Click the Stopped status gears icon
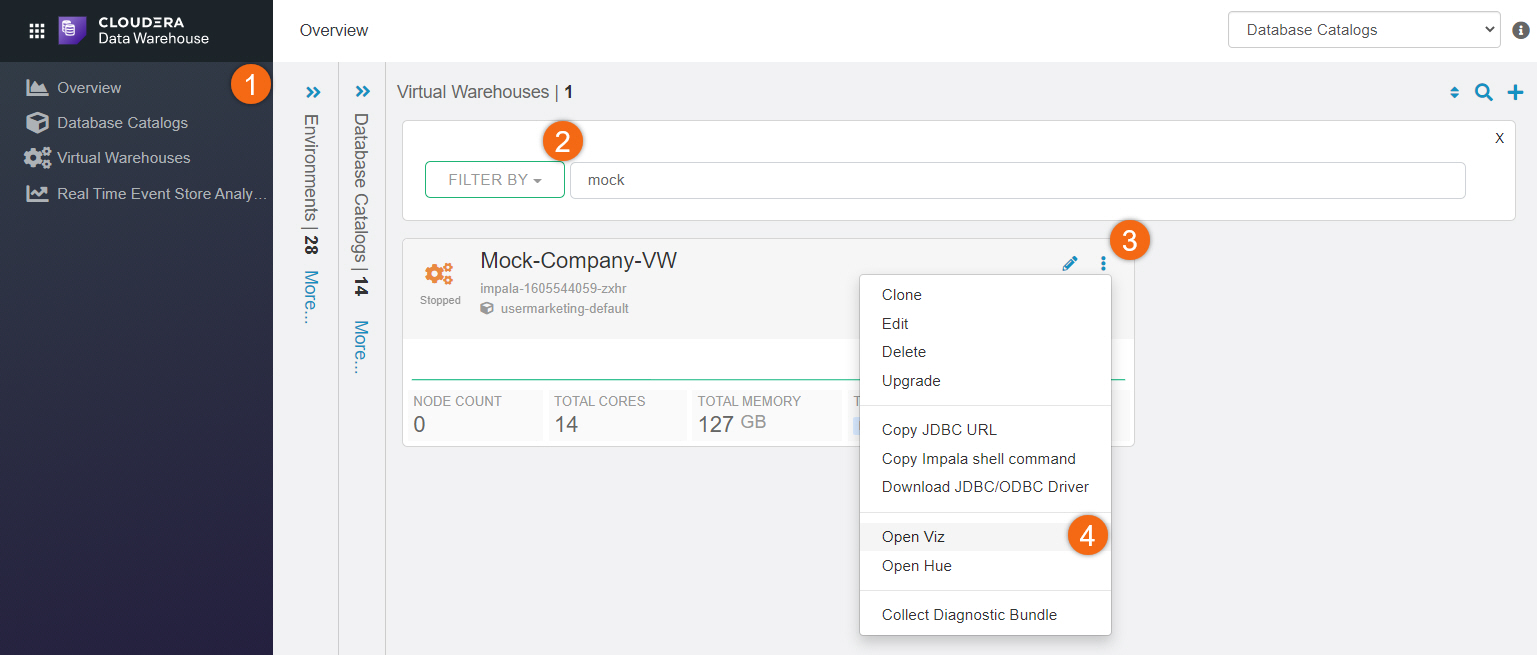Screen dimensions: 1537x655 click(x=439, y=274)
